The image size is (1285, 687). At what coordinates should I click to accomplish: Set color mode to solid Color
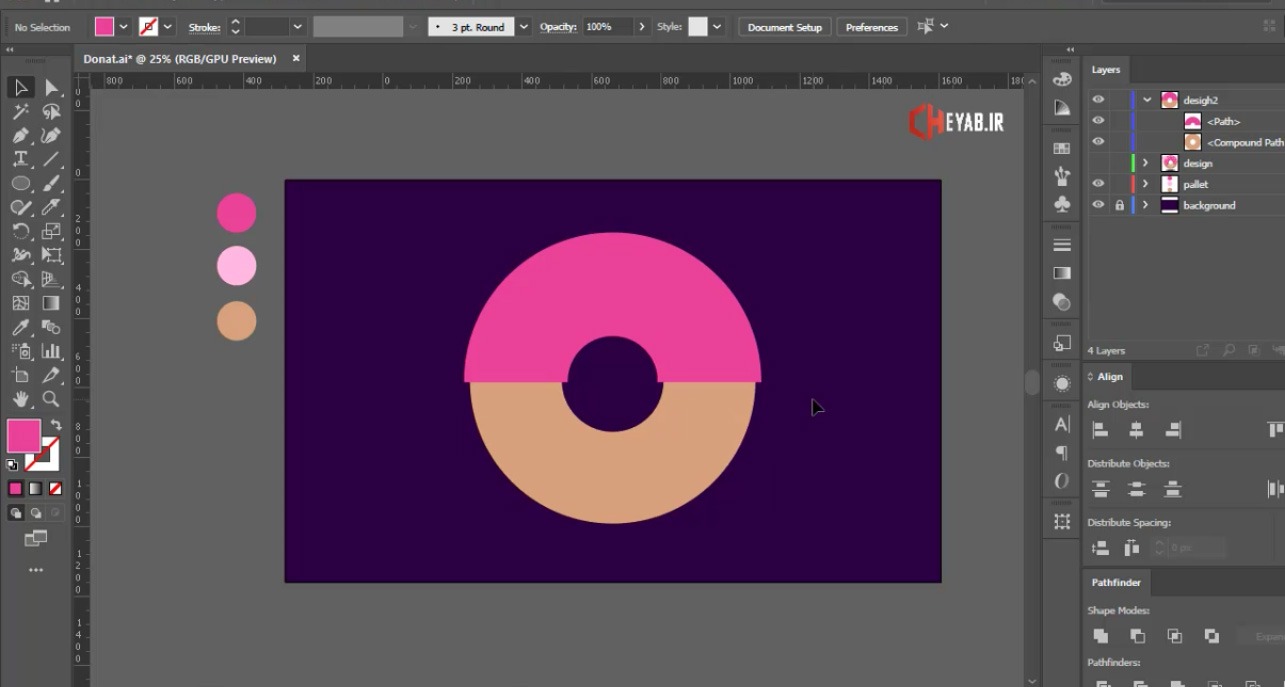[15, 489]
